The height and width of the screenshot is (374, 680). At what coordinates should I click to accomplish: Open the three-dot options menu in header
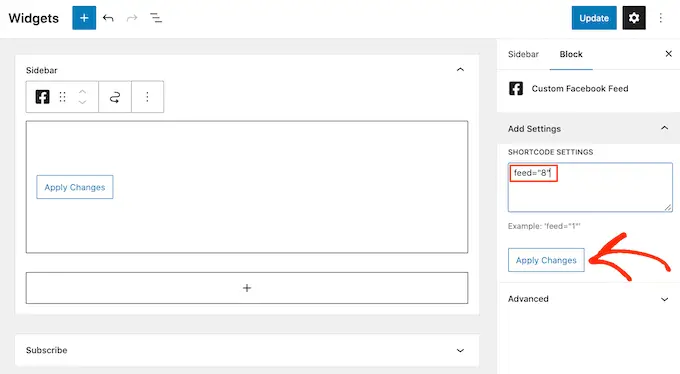point(660,18)
